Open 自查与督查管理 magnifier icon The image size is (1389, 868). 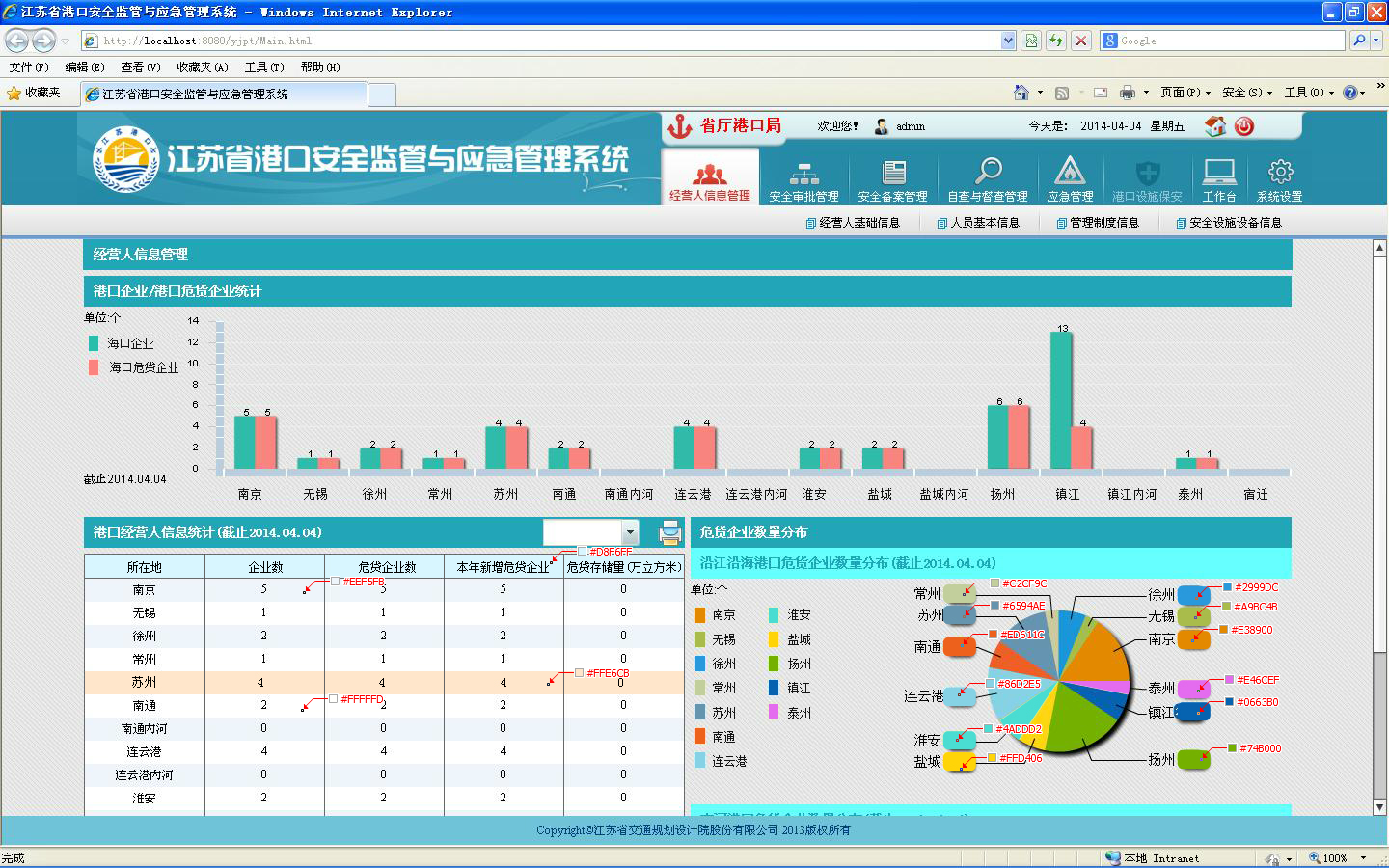tap(988, 173)
